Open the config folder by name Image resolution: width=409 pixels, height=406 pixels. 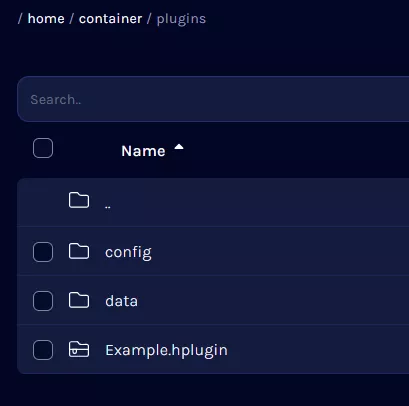[128, 252]
